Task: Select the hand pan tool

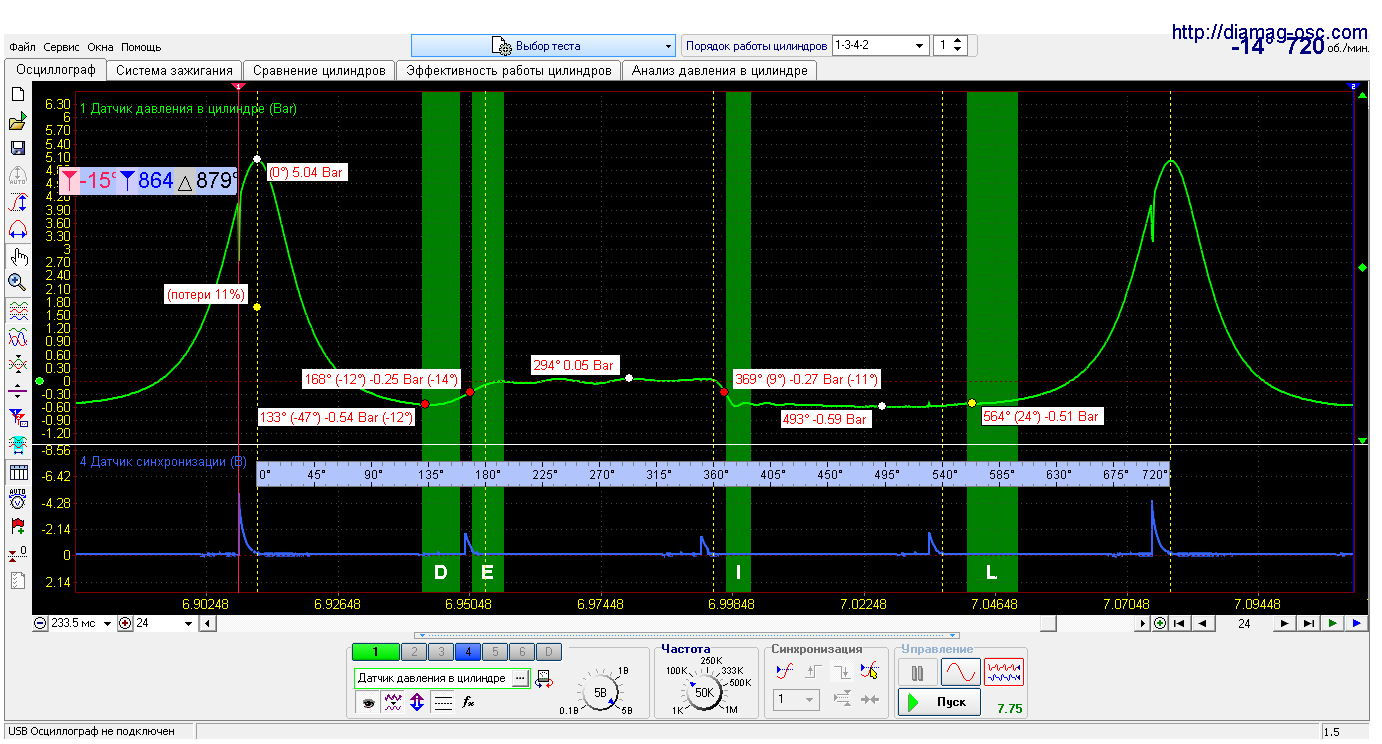Action: [x=17, y=257]
